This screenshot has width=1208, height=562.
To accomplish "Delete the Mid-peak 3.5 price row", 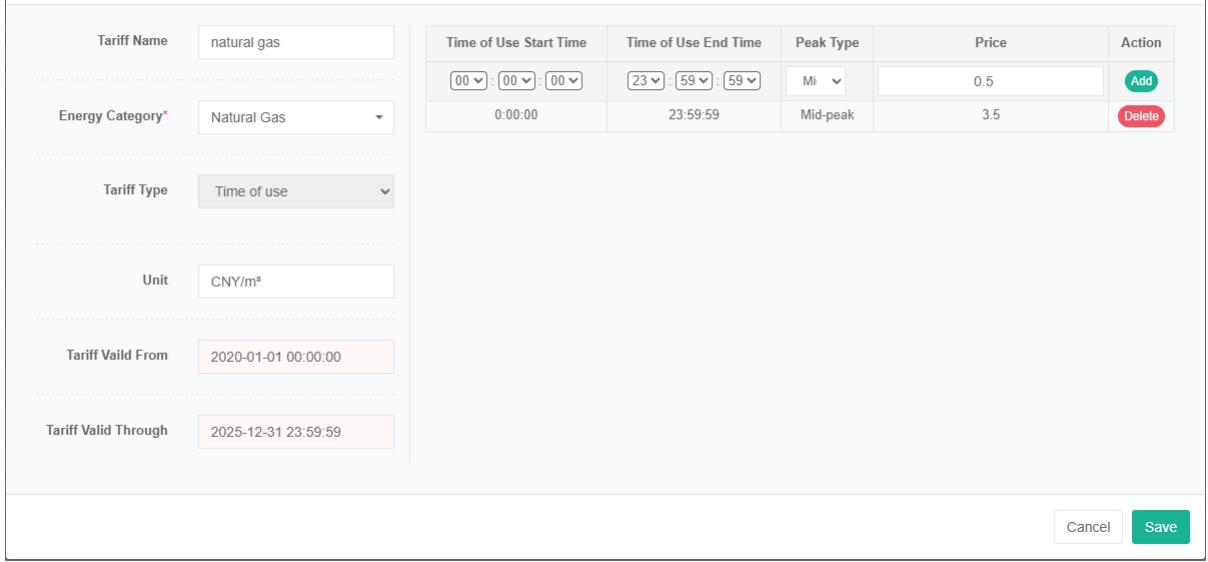I will click(1140, 116).
